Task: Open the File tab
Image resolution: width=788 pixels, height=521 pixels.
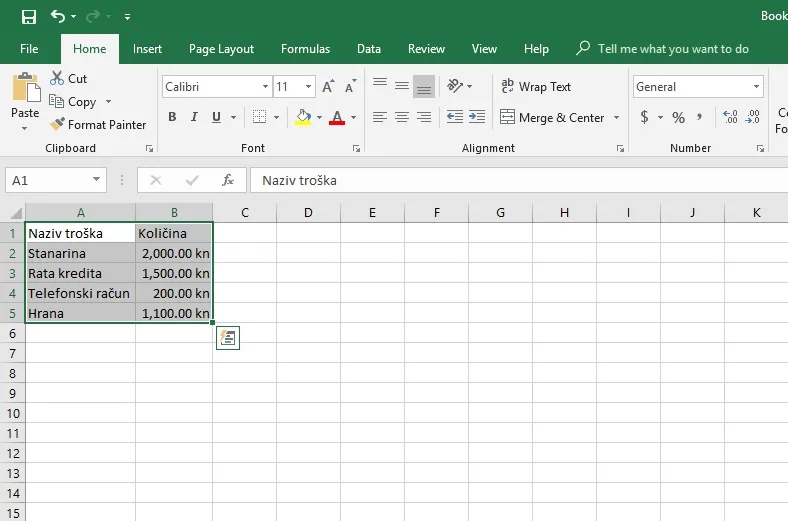Action: (29, 49)
